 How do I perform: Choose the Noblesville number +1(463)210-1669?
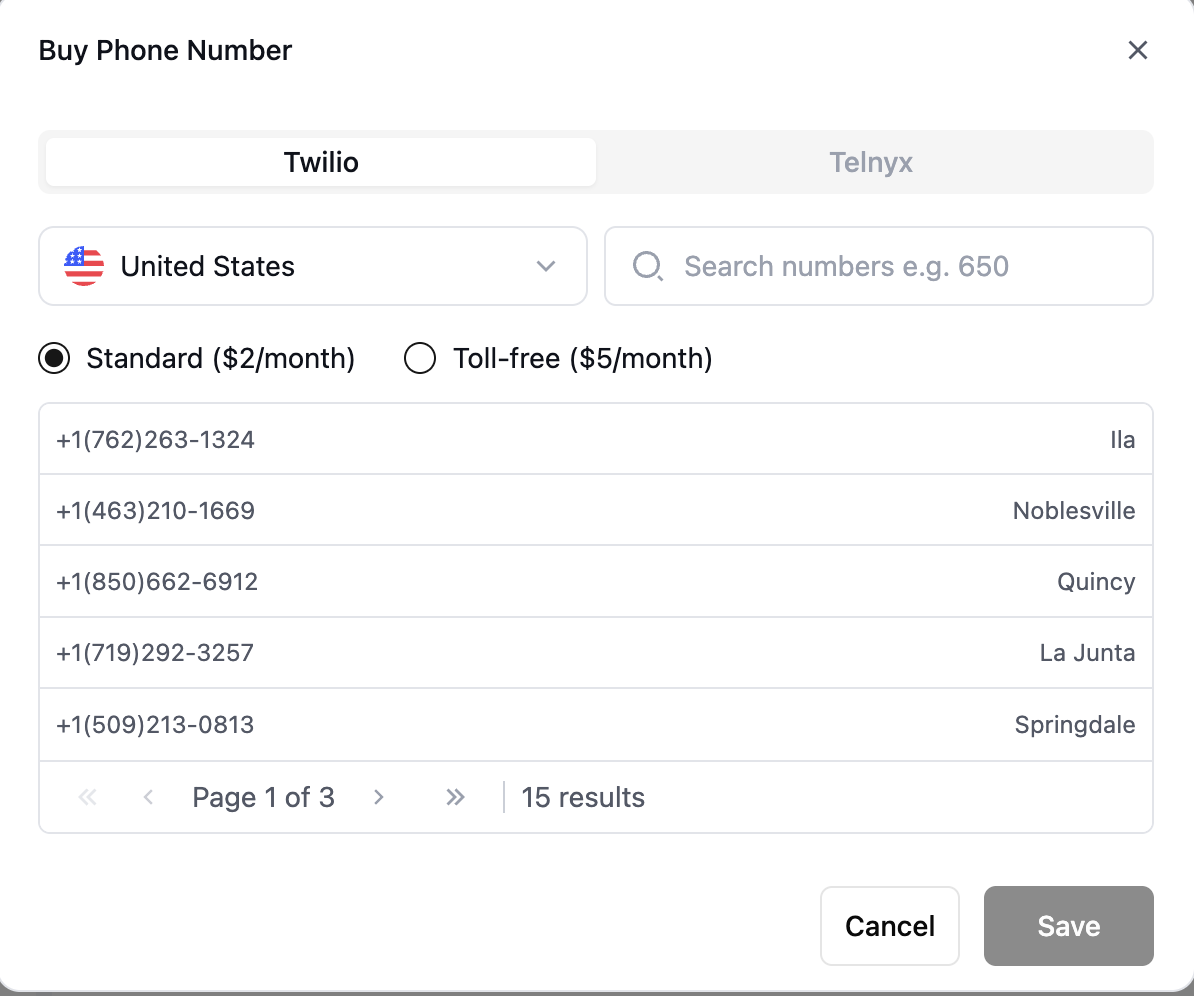point(596,510)
